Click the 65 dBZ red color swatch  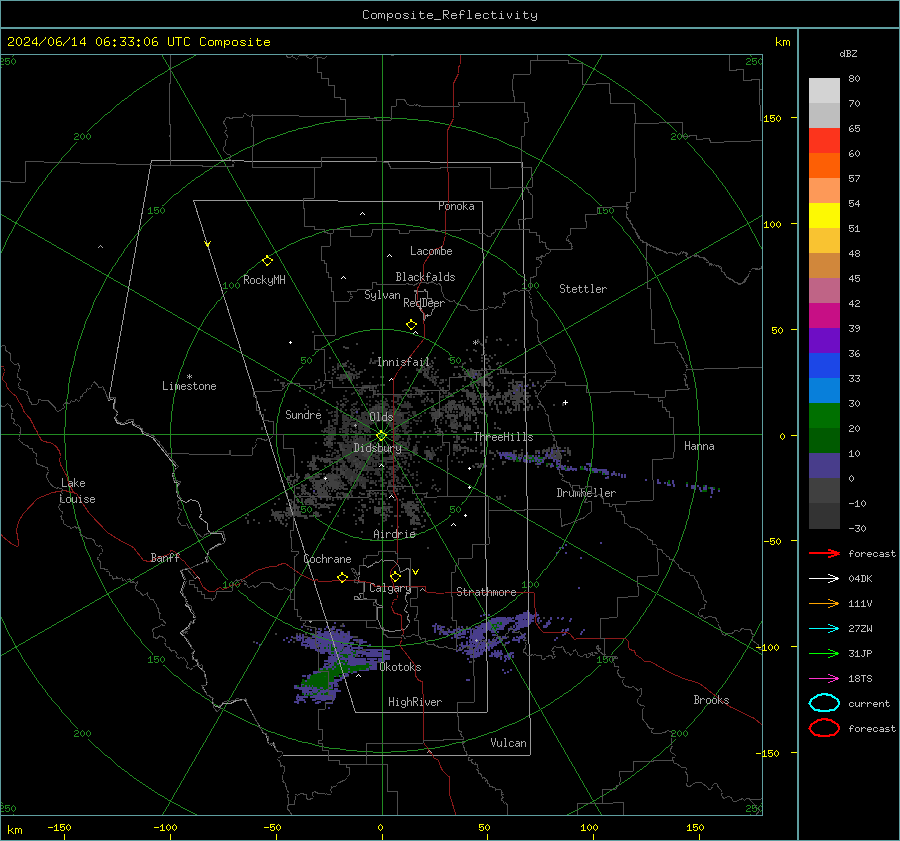coord(824,141)
